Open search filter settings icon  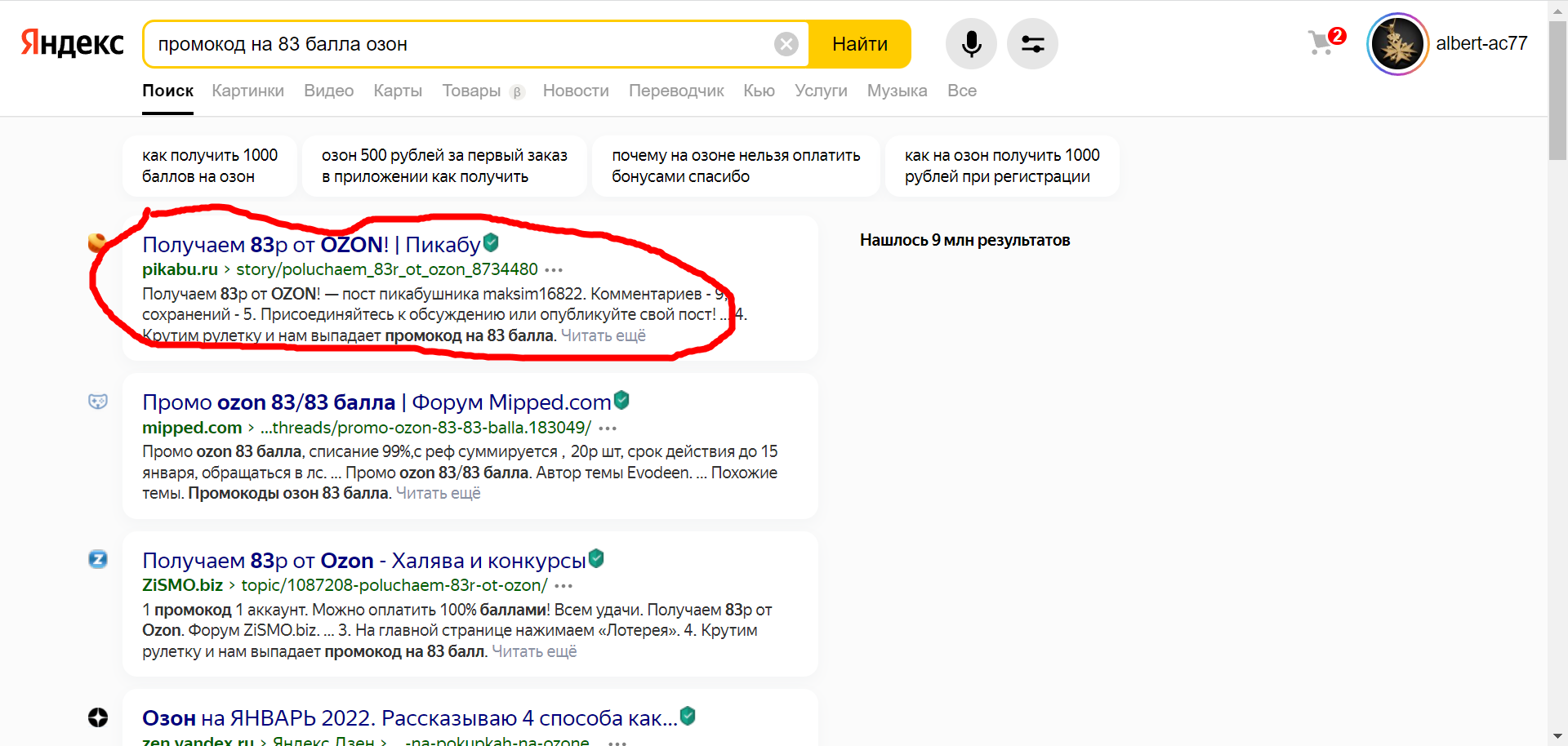(1032, 44)
